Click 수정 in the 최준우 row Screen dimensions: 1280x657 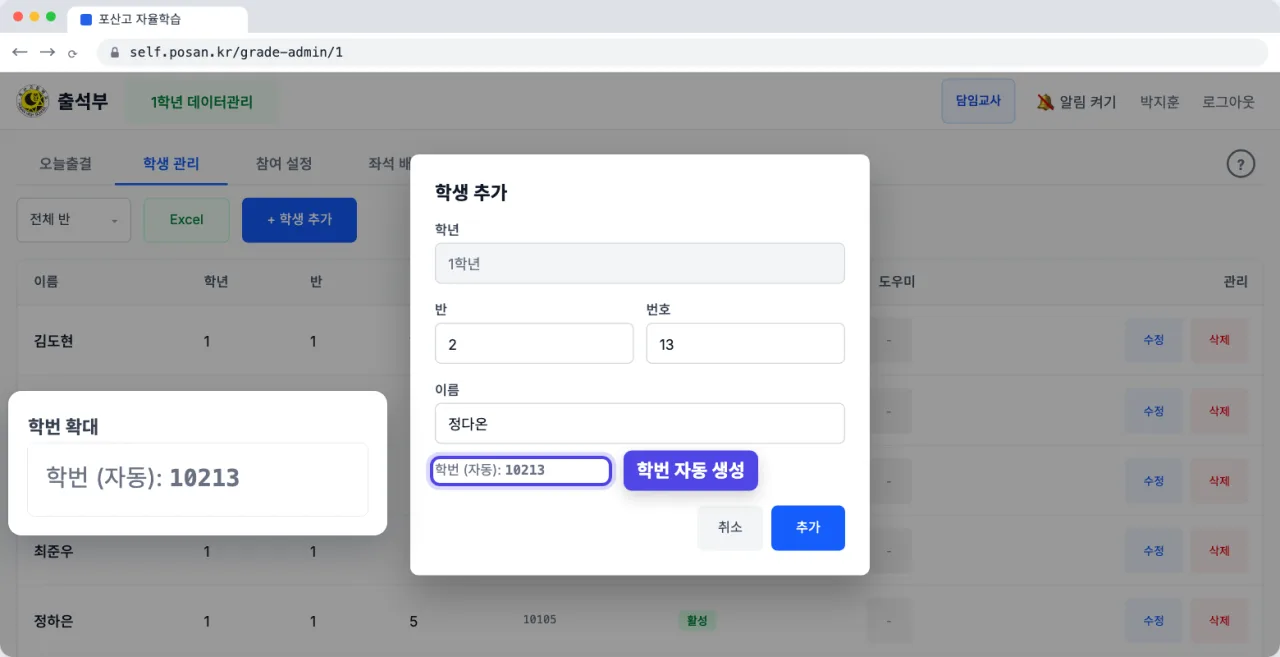pos(1153,551)
